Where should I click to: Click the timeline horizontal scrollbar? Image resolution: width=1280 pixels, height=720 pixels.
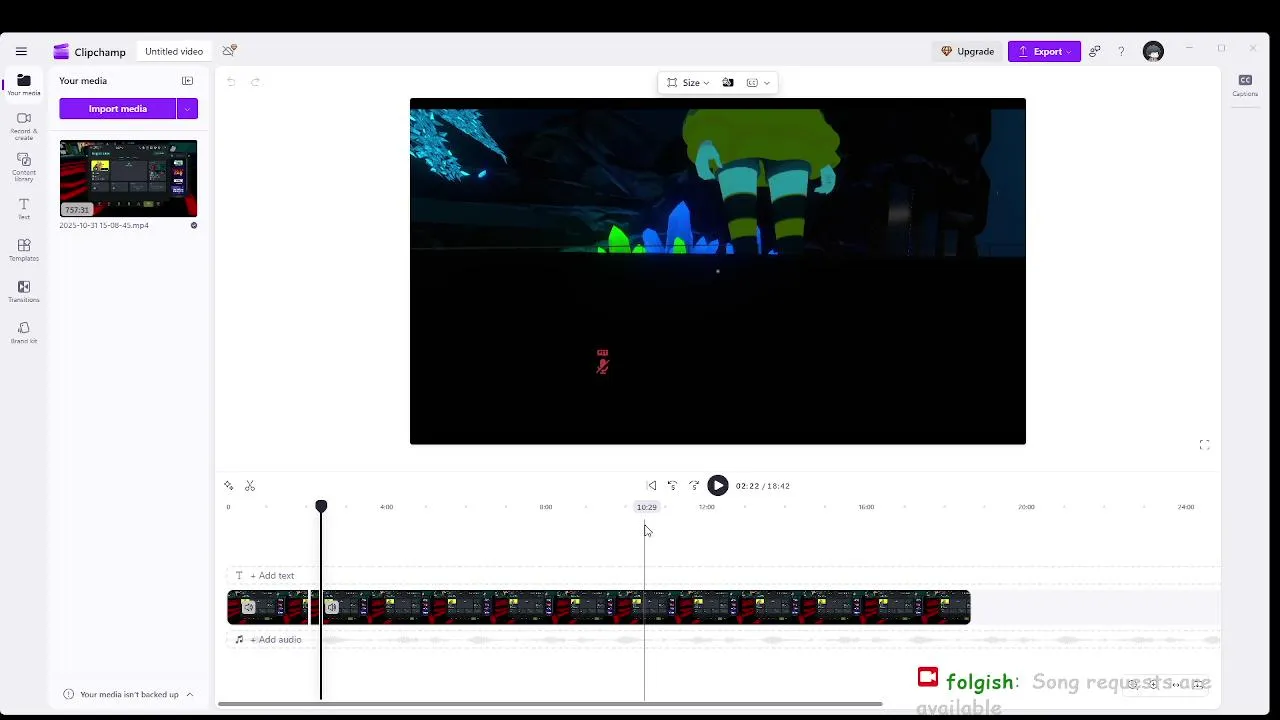pos(550,704)
